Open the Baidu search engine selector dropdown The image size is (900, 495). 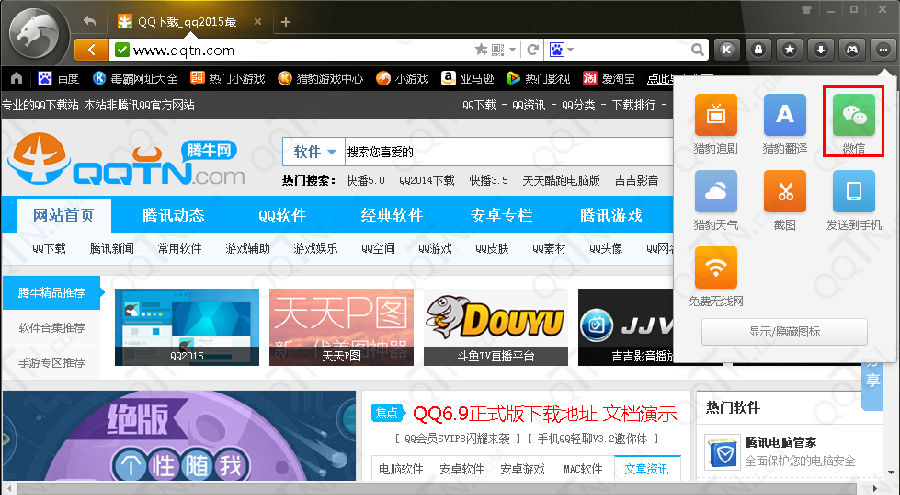tap(562, 49)
